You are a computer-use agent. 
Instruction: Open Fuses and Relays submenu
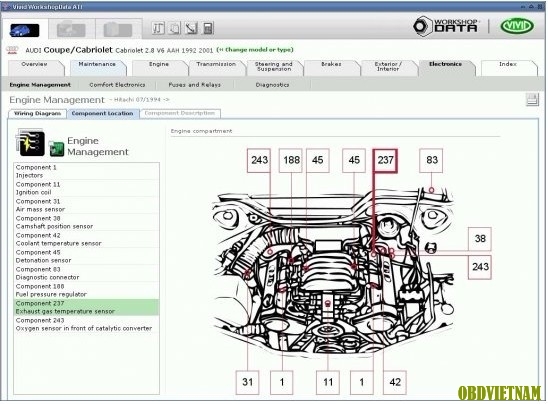195,85
